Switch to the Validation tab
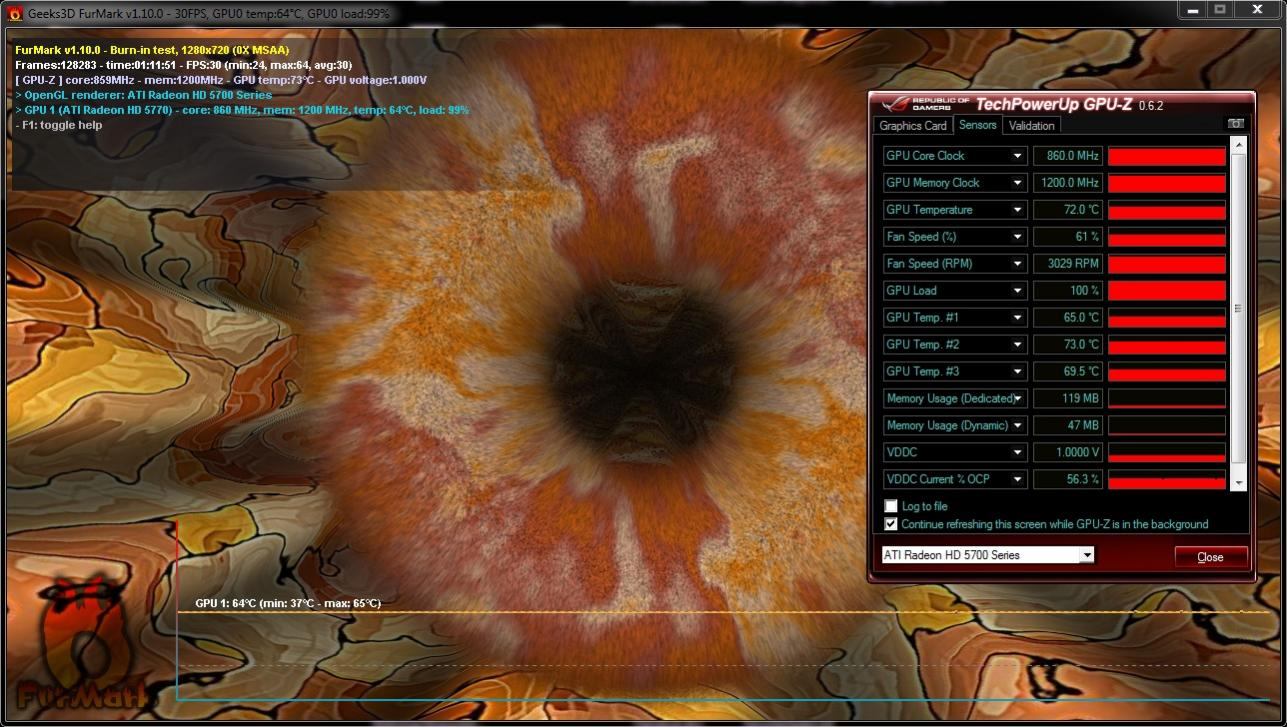1287x727 pixels. tap(1031, 126)
